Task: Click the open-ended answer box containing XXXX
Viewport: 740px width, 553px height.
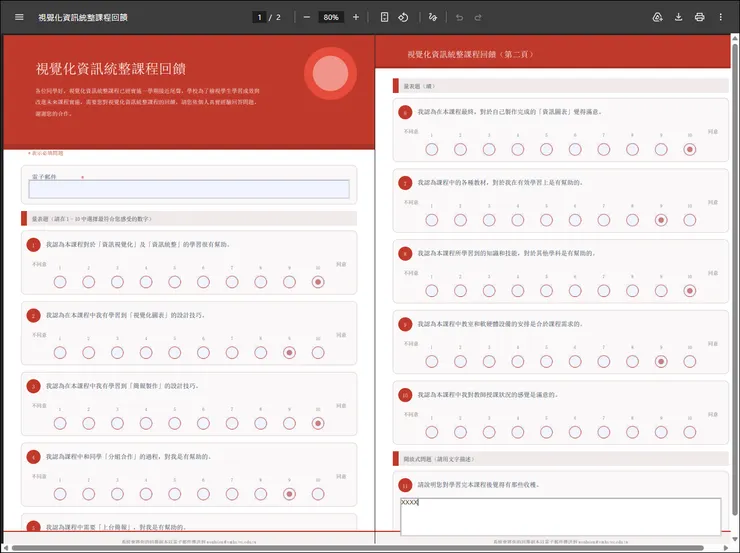Action: tap(561, 517)
